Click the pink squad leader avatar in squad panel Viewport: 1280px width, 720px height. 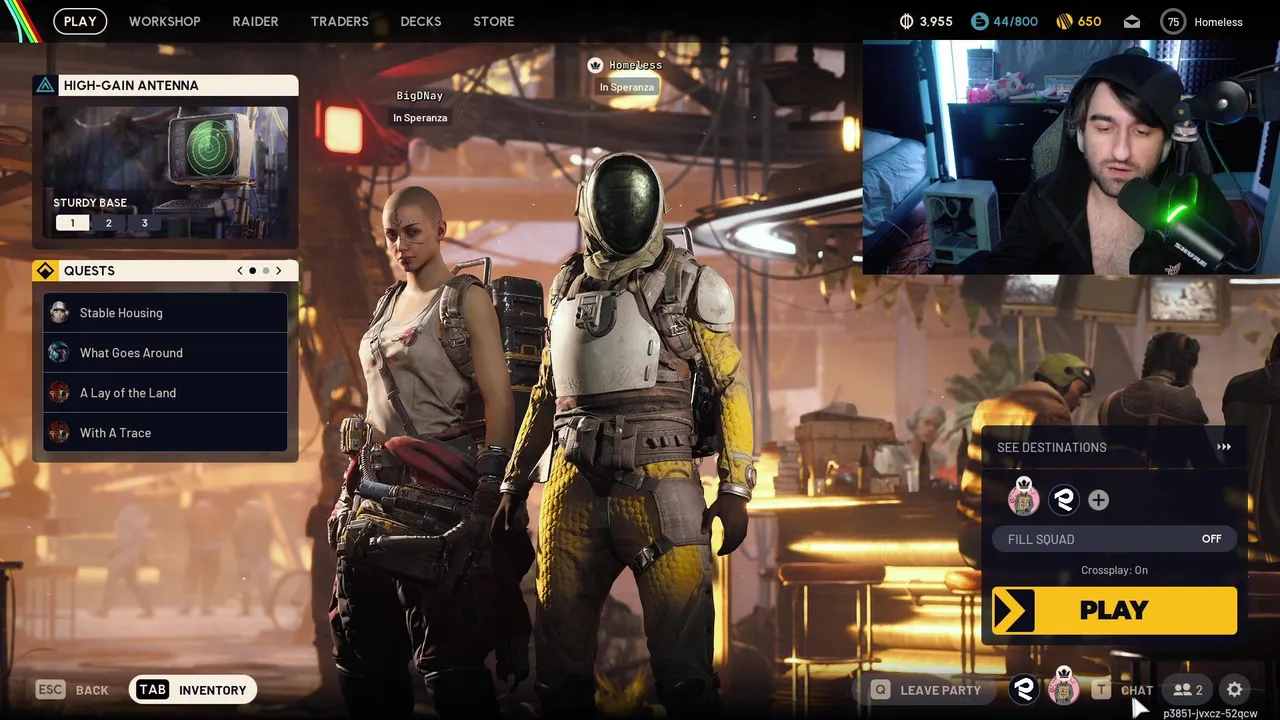tap(1023, 498)
